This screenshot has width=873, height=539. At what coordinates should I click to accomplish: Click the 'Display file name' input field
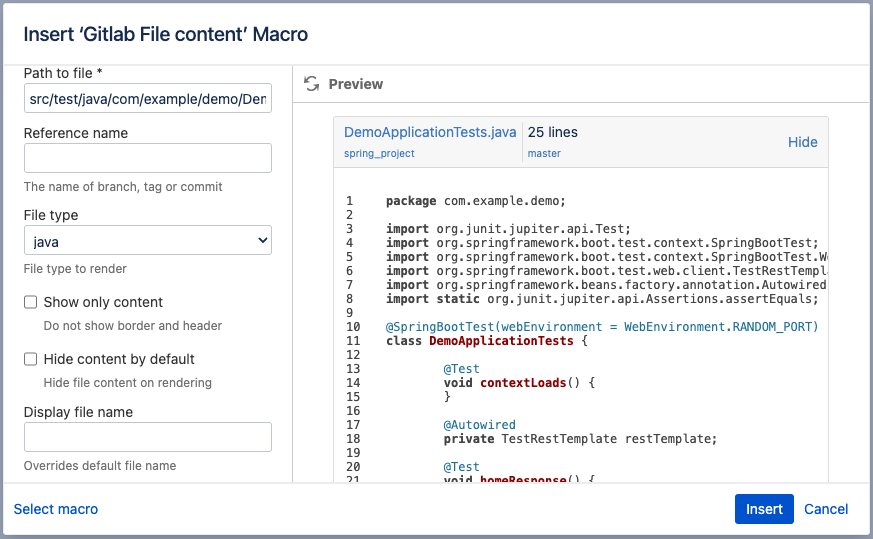click(x=148, y=437)
